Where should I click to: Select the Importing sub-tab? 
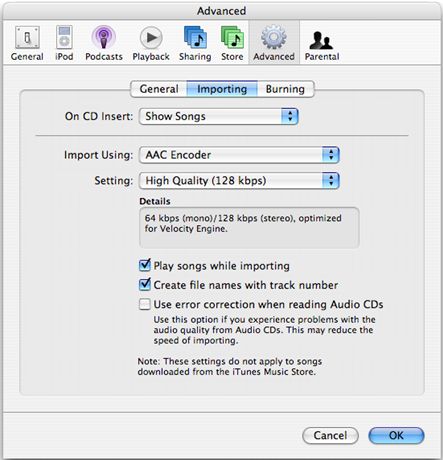coord(222,89)
